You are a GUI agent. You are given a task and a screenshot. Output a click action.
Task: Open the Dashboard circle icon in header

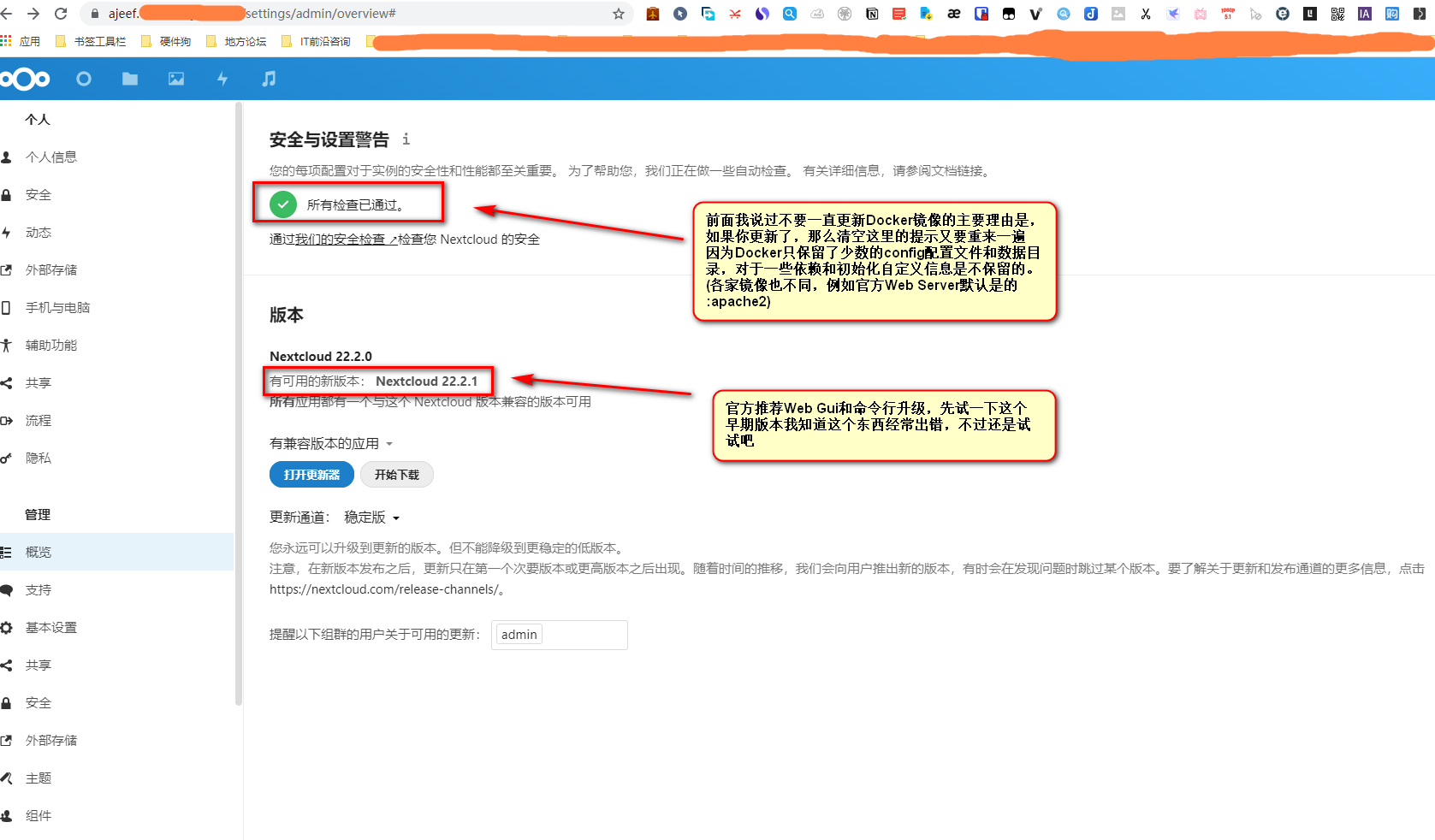[x=84, y=79]
